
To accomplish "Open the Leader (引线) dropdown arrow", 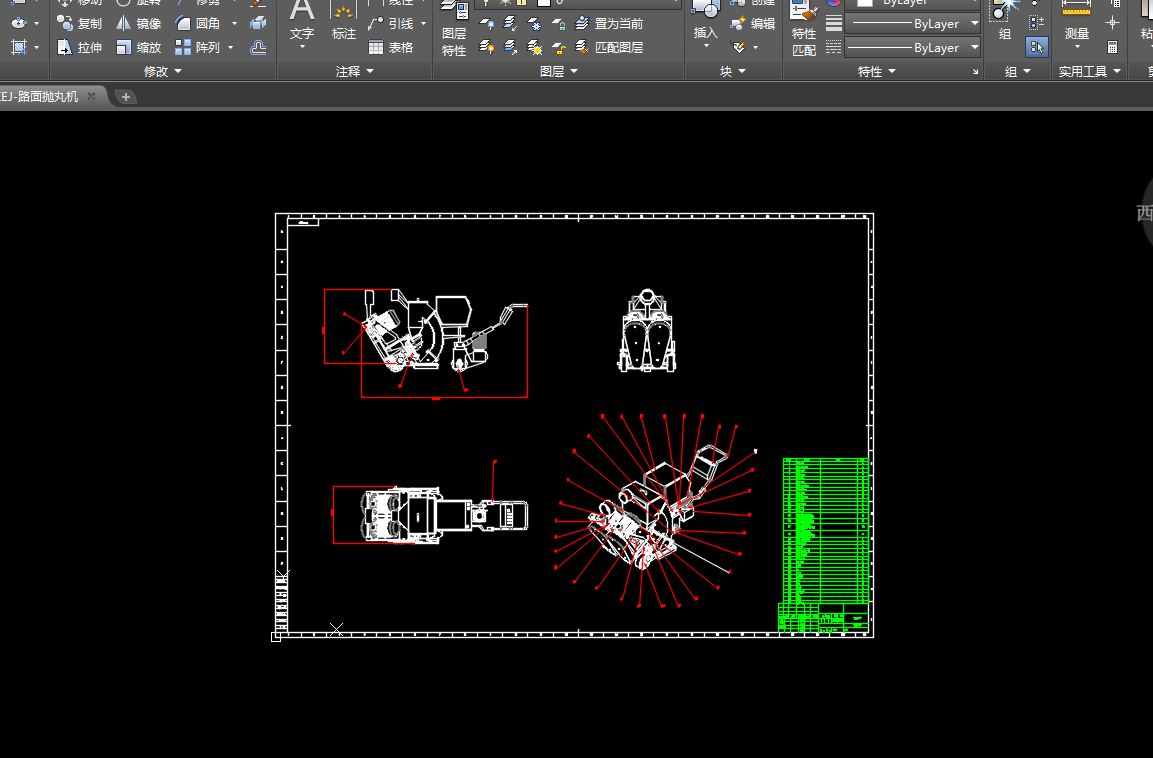I will coord(424,24).
